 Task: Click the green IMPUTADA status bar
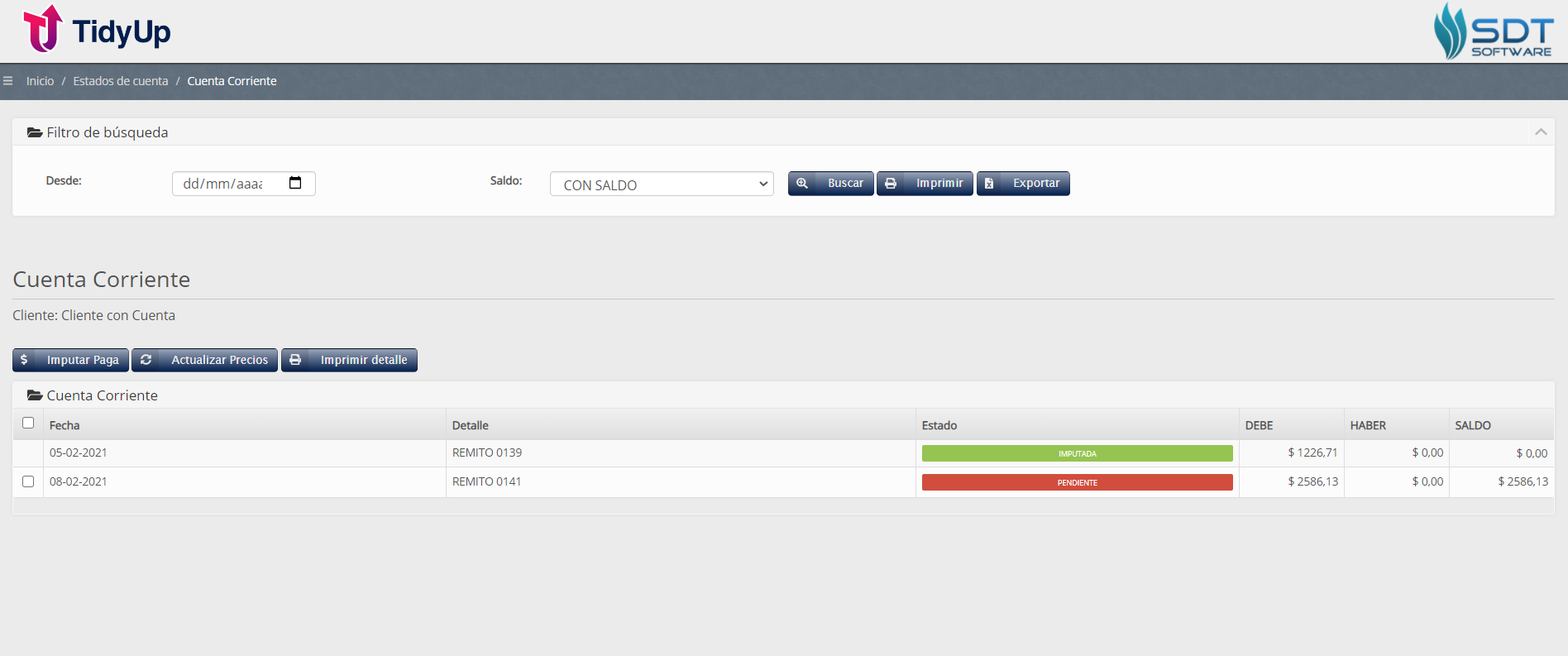tap(1077, 453)
